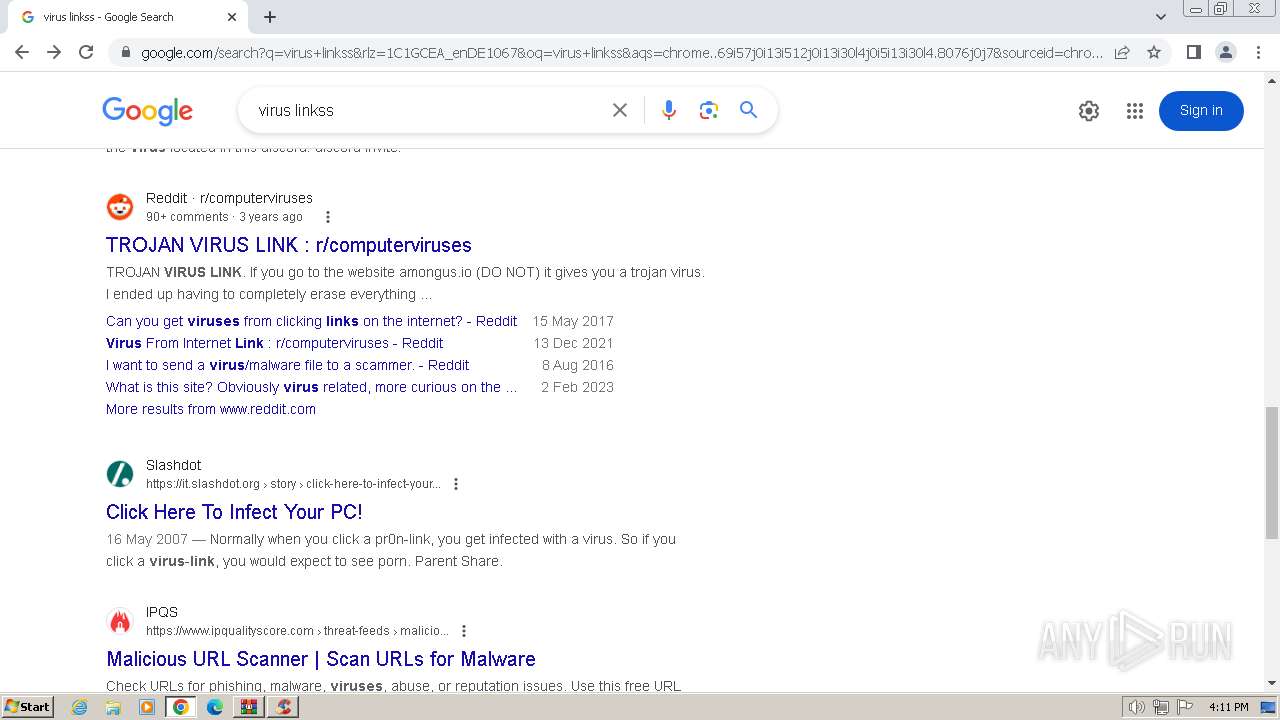
Task: Search by image with camera lens icon
Action: (709, 110)
